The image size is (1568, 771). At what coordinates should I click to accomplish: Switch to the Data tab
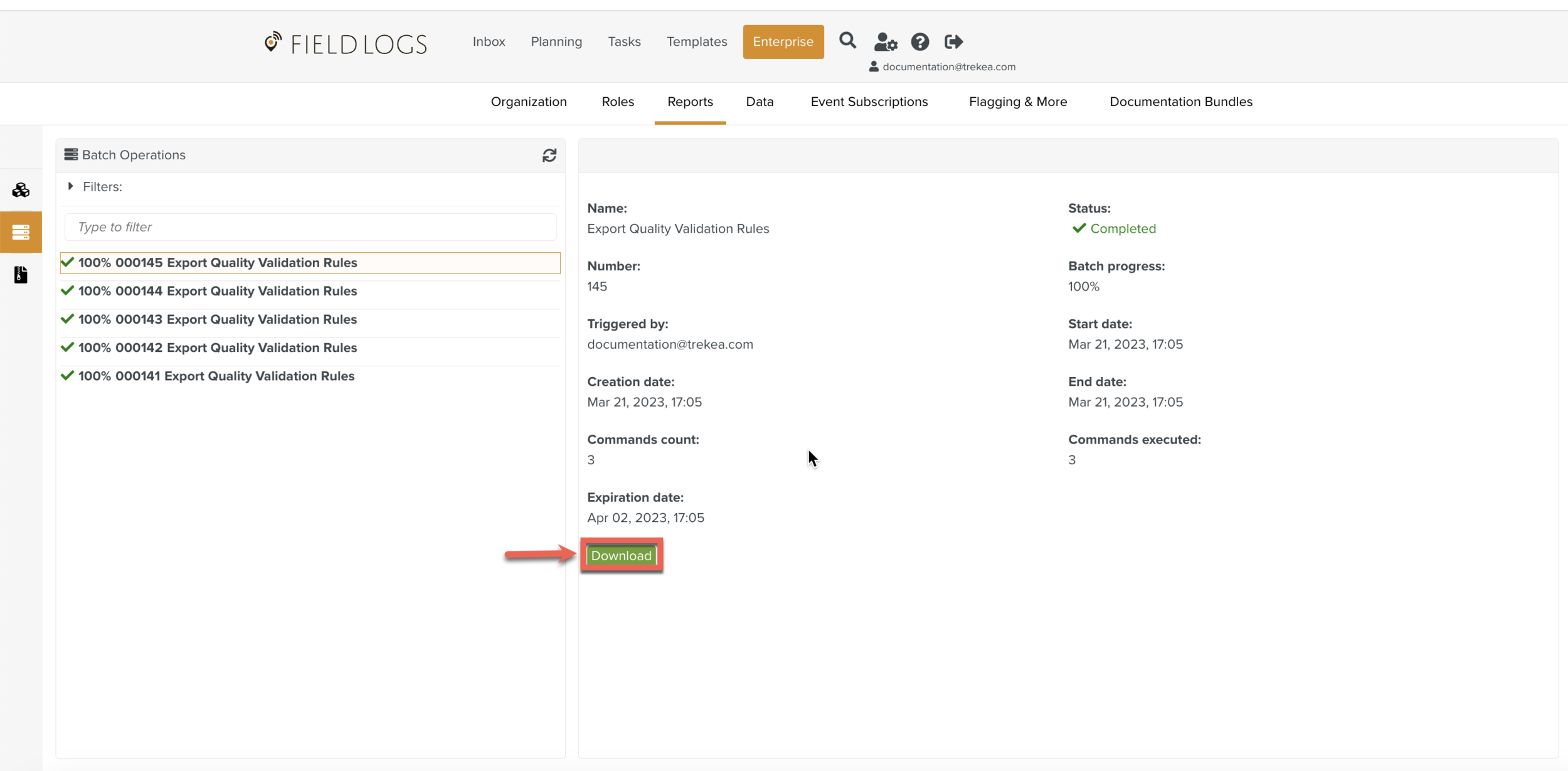[760, 102]
